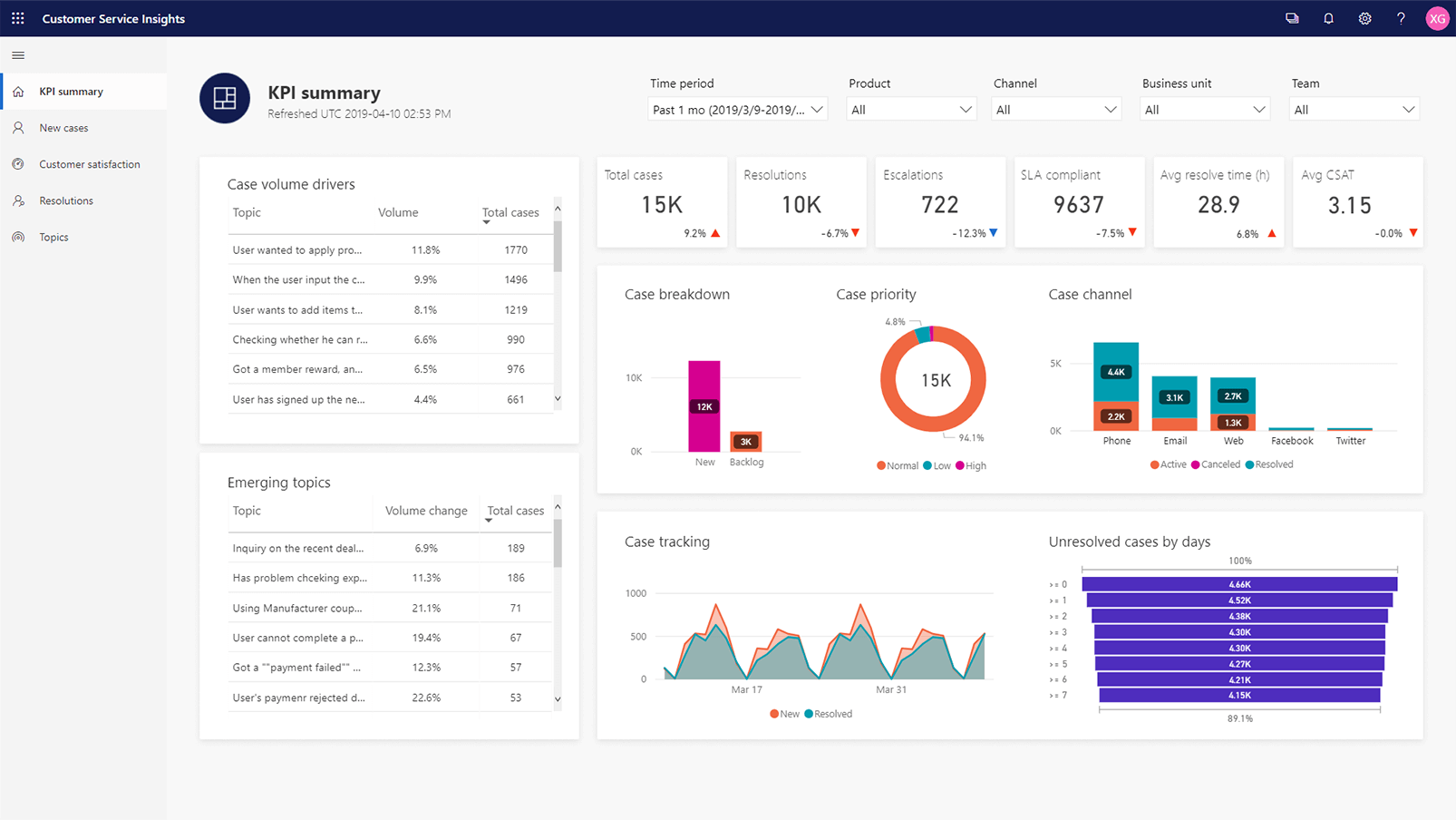Screen dimensions: 1456x820
Task: Open the Topics sidebar icon
Action: point(18,236)
